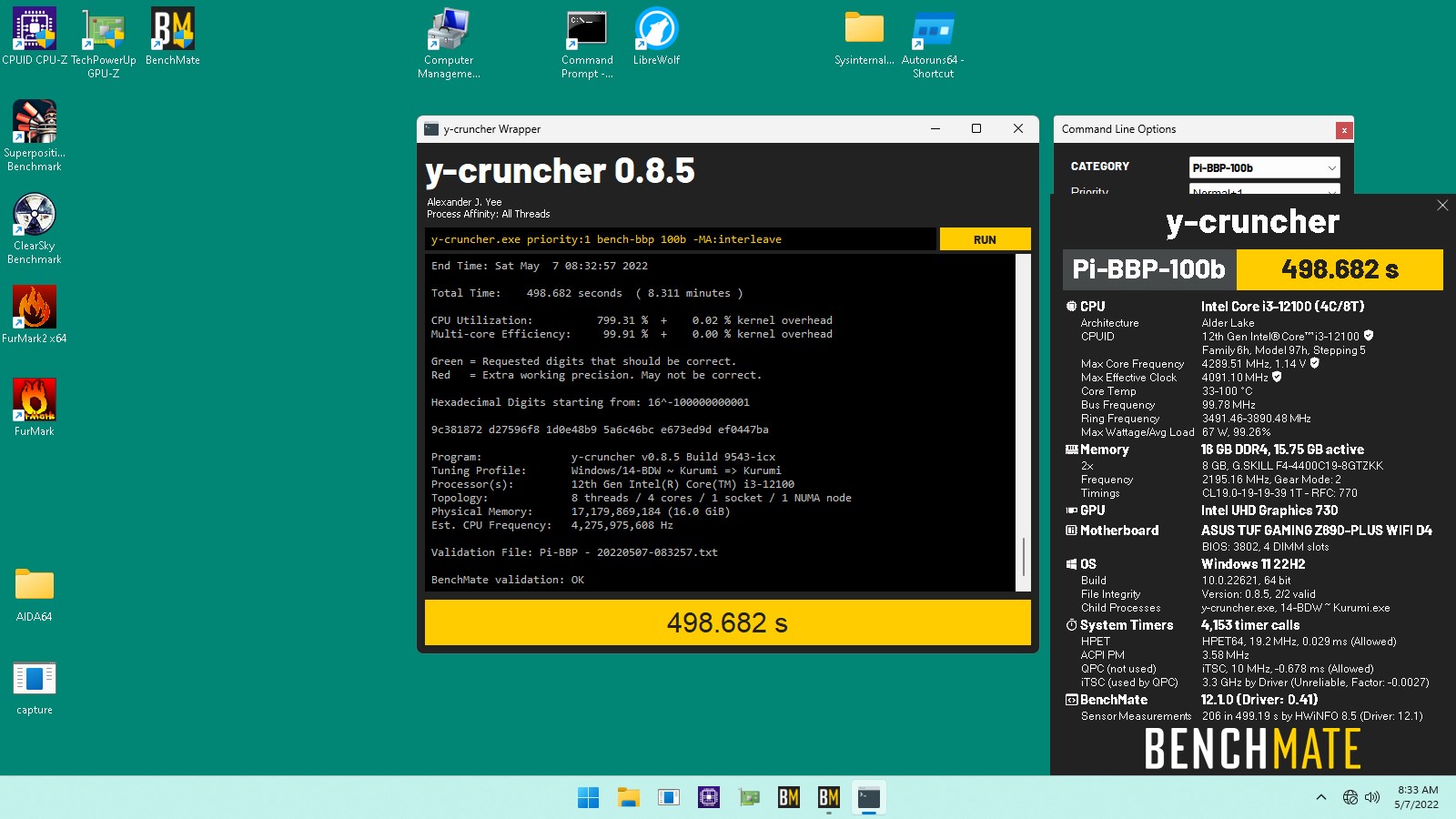Click 16 GB DDR4 memory summary
Screen dimensions: 1456x819
(x=1282, y=450)
